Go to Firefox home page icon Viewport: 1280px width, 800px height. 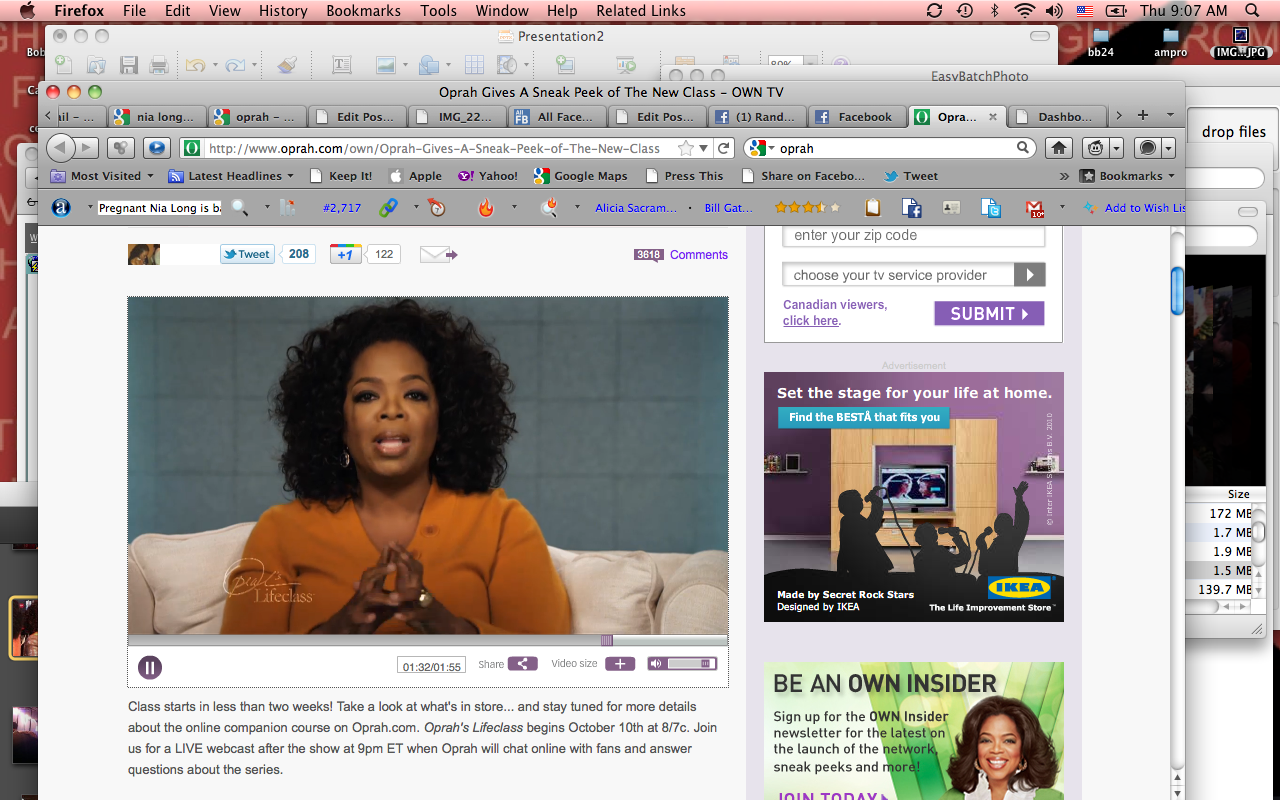[x=1059, y=148]
